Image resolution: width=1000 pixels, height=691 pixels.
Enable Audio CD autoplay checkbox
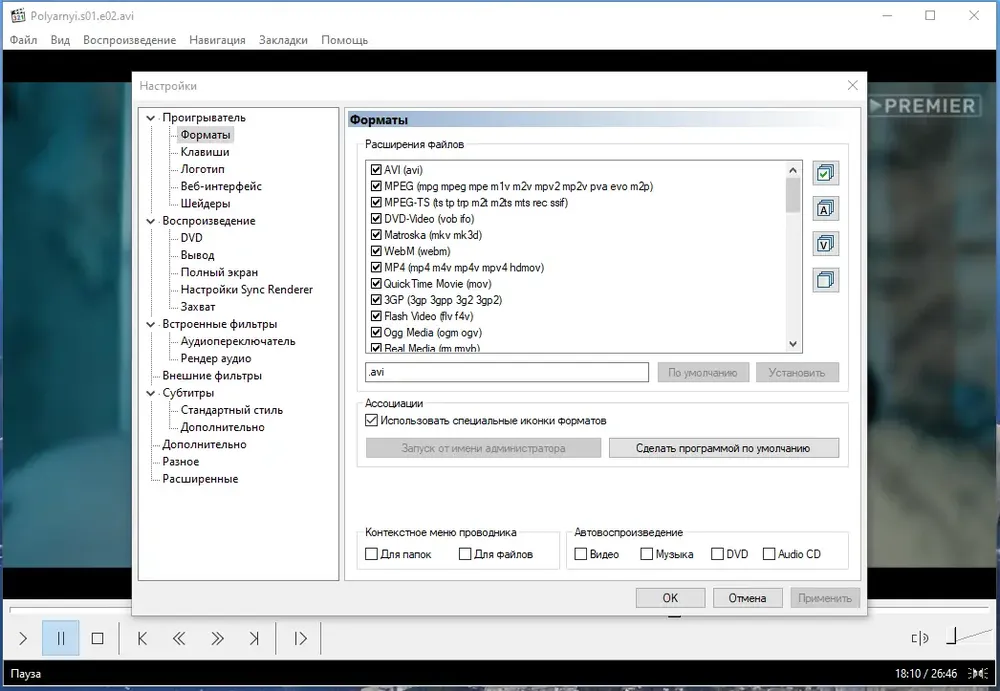(x=769, y=554)
